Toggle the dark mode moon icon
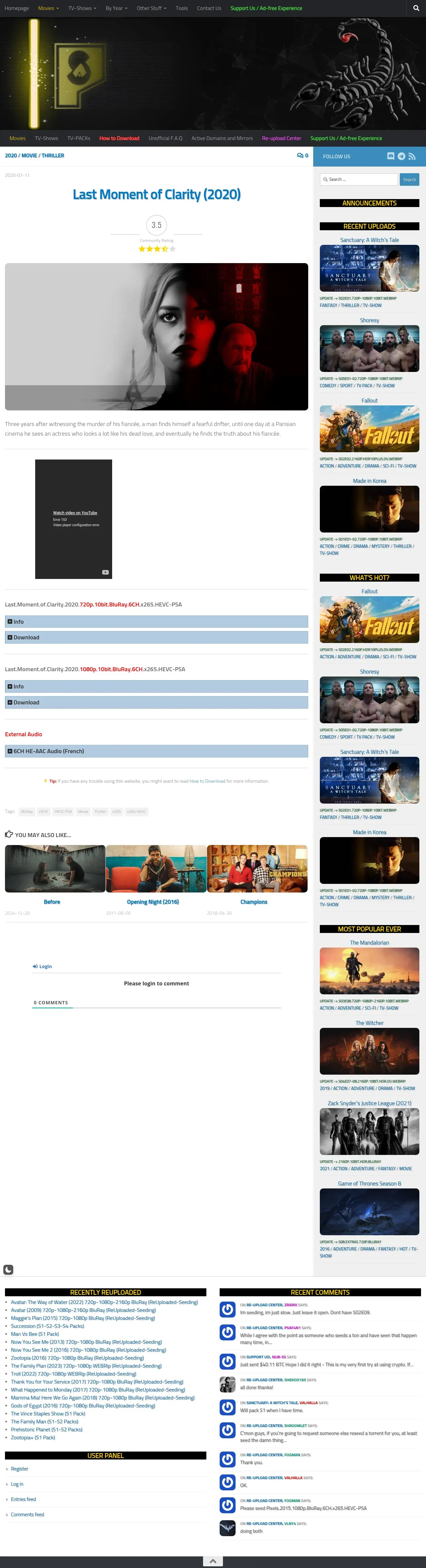The height and width of the screenshot is (1568, 426). (9, 1270)
